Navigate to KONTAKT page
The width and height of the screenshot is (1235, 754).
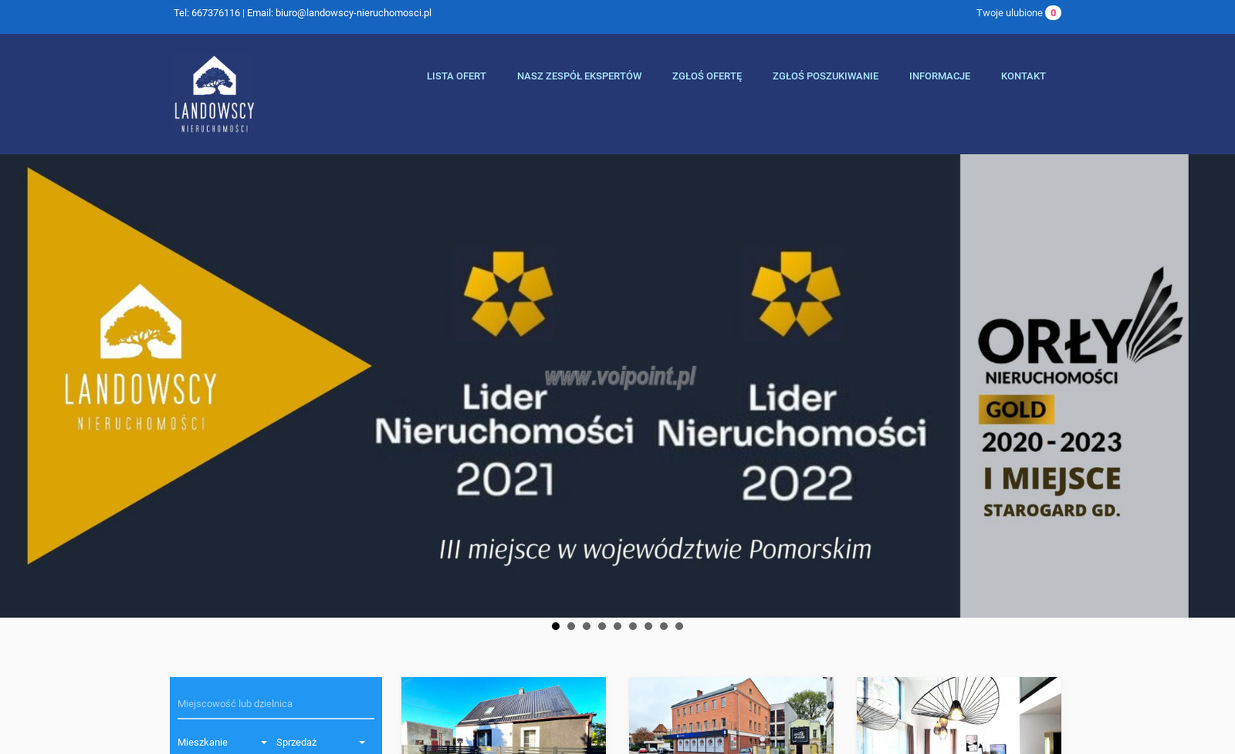point(1023,76)
